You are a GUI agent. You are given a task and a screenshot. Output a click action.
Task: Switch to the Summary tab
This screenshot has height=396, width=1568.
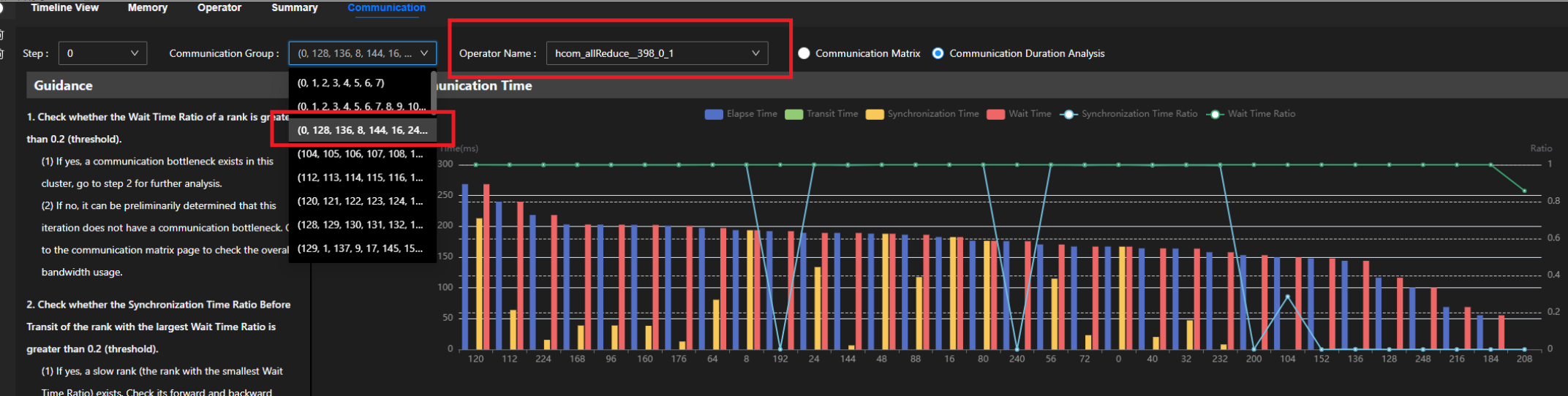(294, 7)
